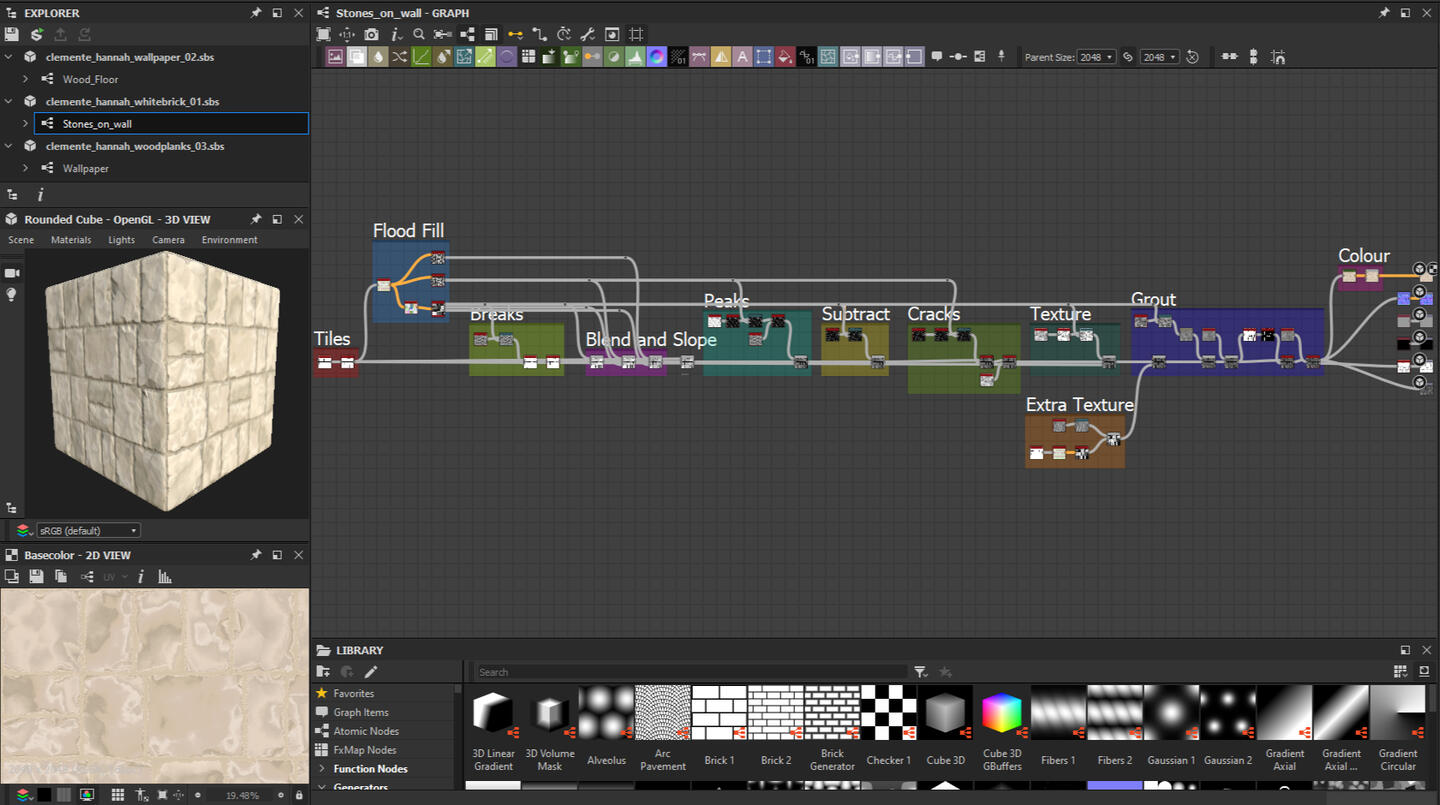Open the Parent Size width 2048 dropdown
The height and width of the screenshot is (805, 1440).
(x=1096, y=57)
